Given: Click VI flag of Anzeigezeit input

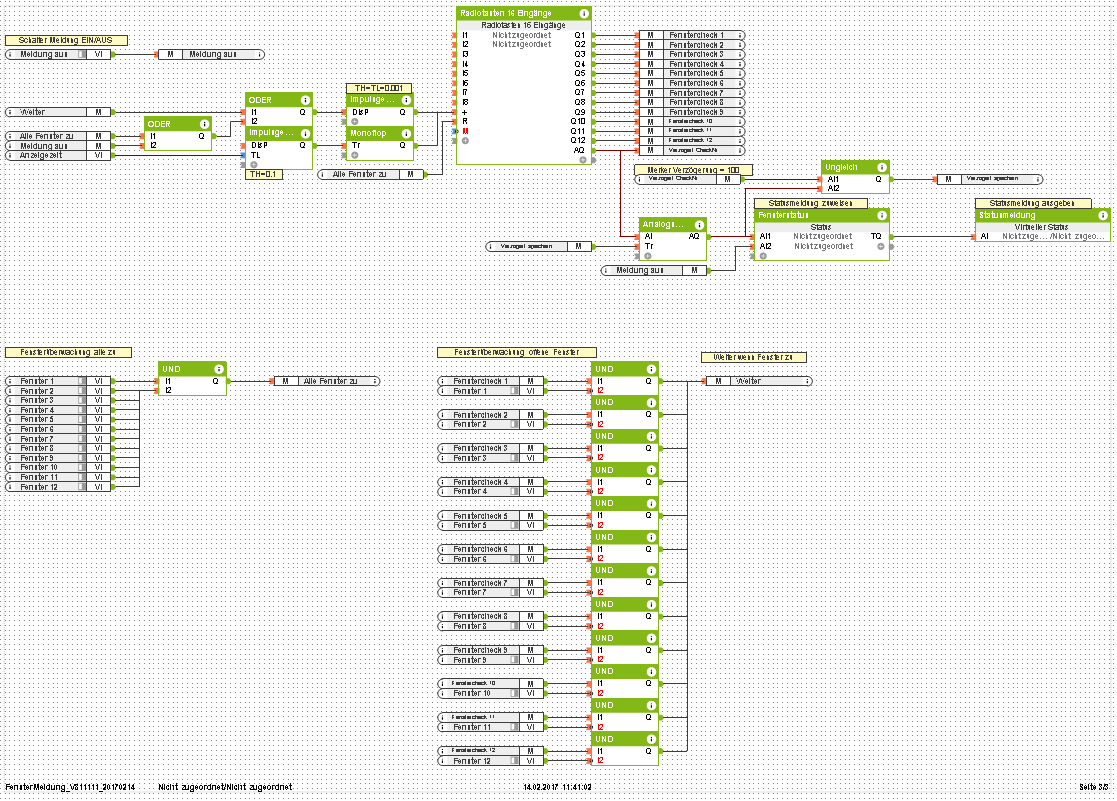Looking at the screenshot, I should 98,155.
